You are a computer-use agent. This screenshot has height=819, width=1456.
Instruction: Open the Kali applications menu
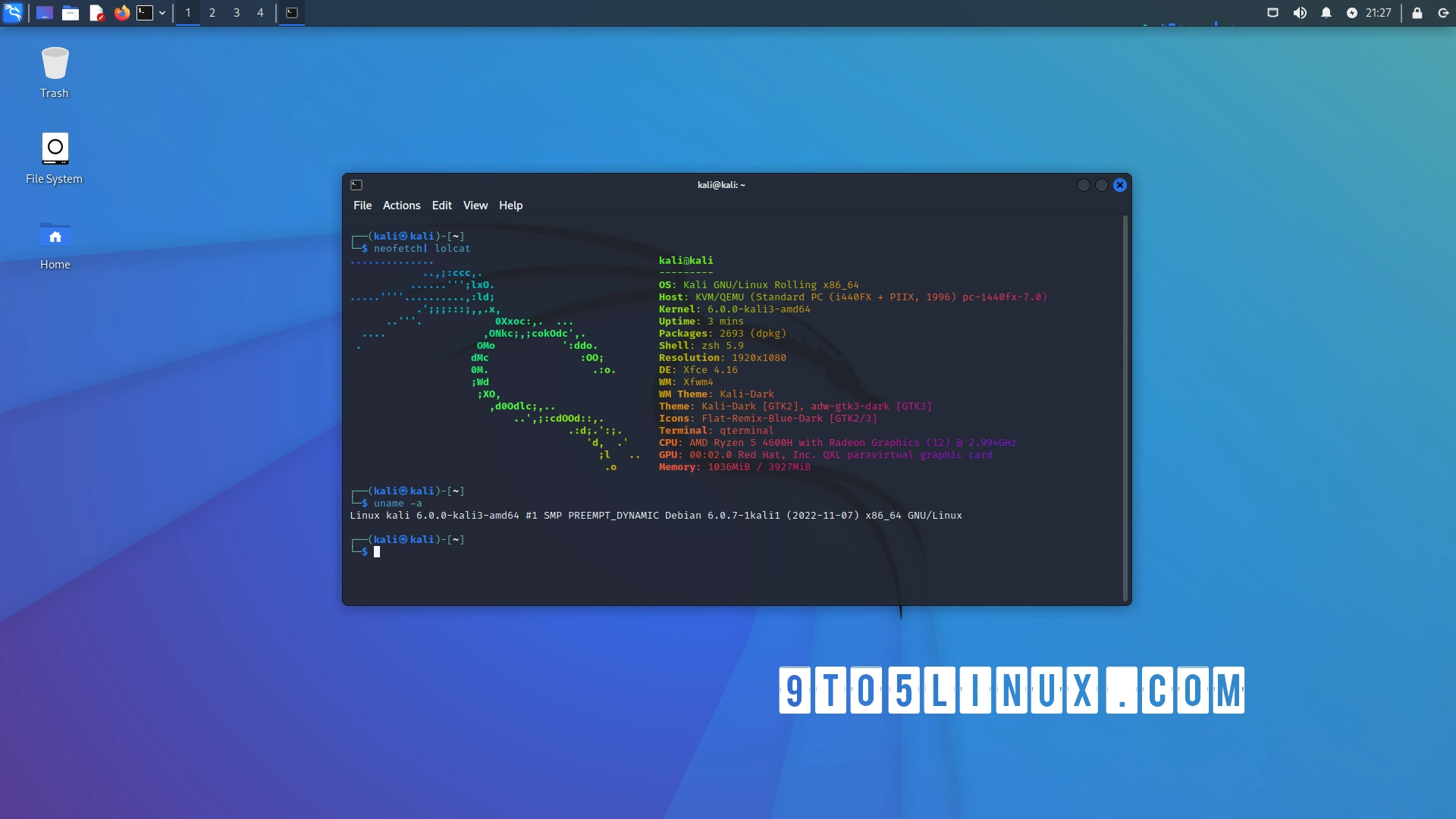tap(13, 13)
